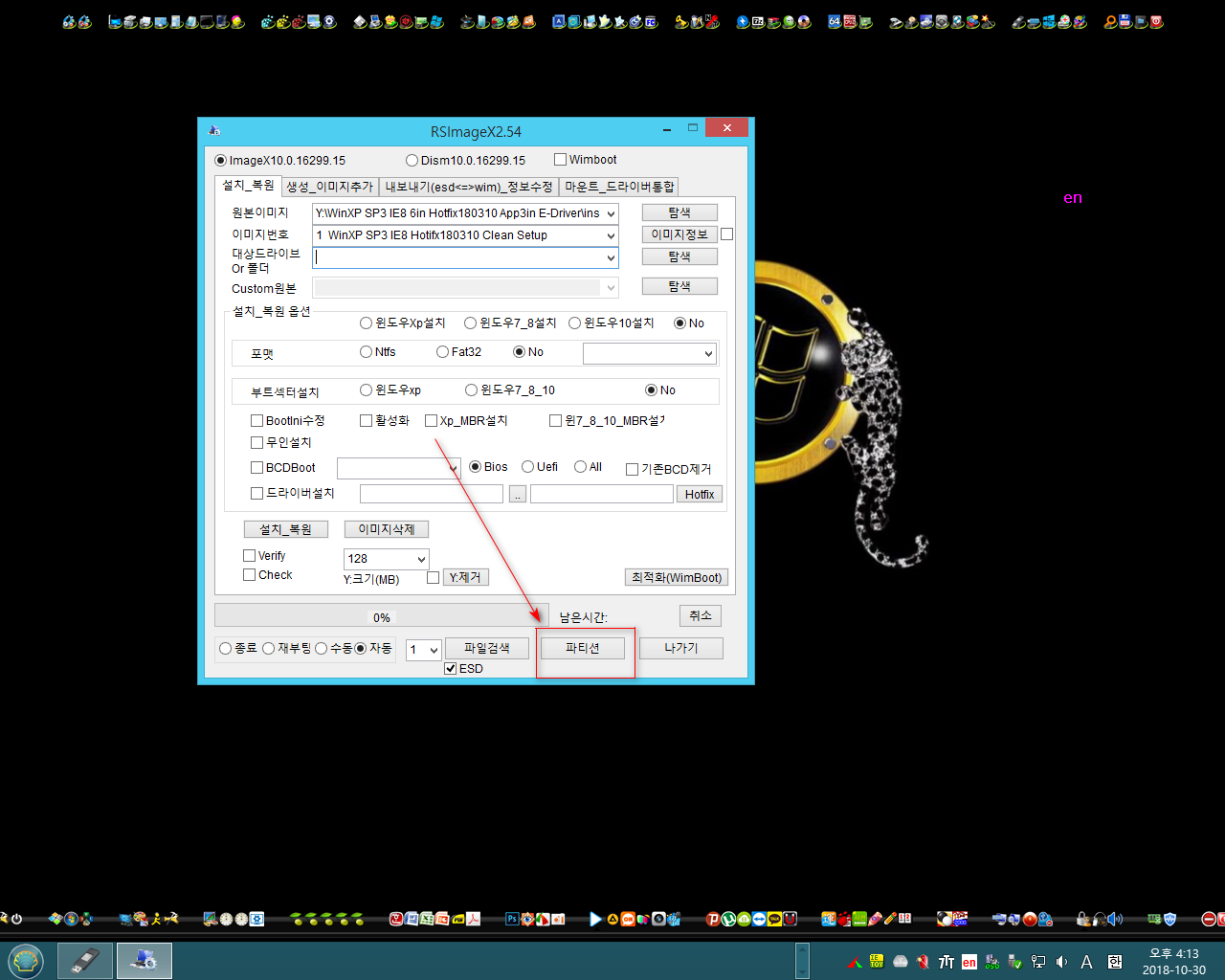This screenshot has height=980, width=1225.
Task: Launch Photoshop from the bottom dock
Action: 512,919
